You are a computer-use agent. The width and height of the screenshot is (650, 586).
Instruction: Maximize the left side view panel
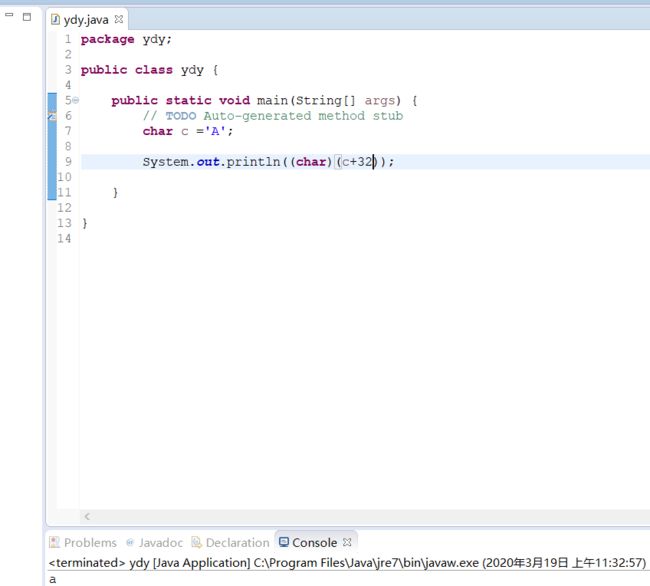(27, 17)
